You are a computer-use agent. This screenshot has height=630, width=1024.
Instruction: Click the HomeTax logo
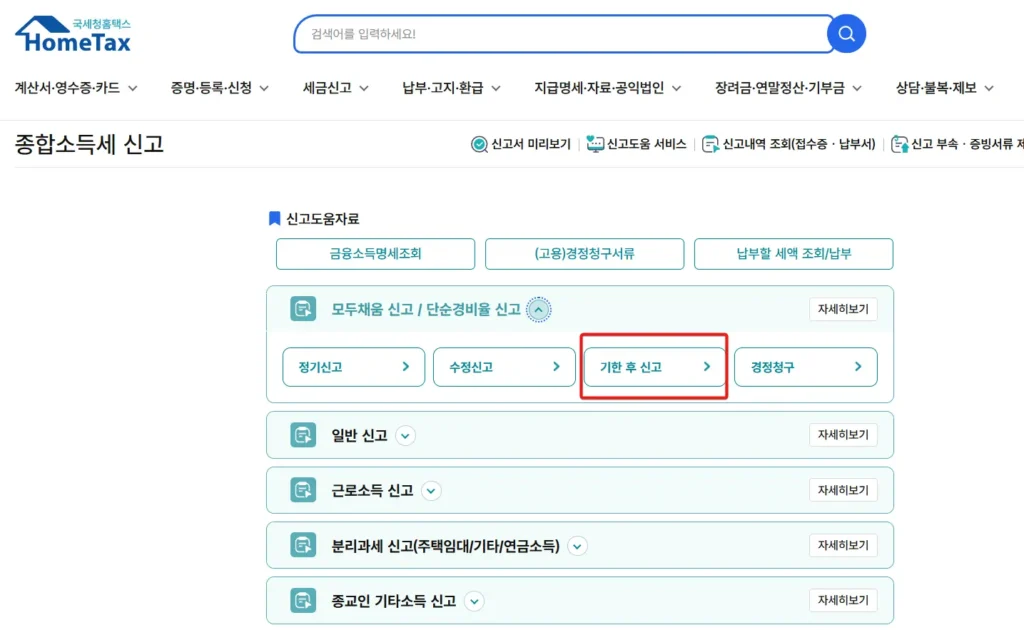(73, 34)
